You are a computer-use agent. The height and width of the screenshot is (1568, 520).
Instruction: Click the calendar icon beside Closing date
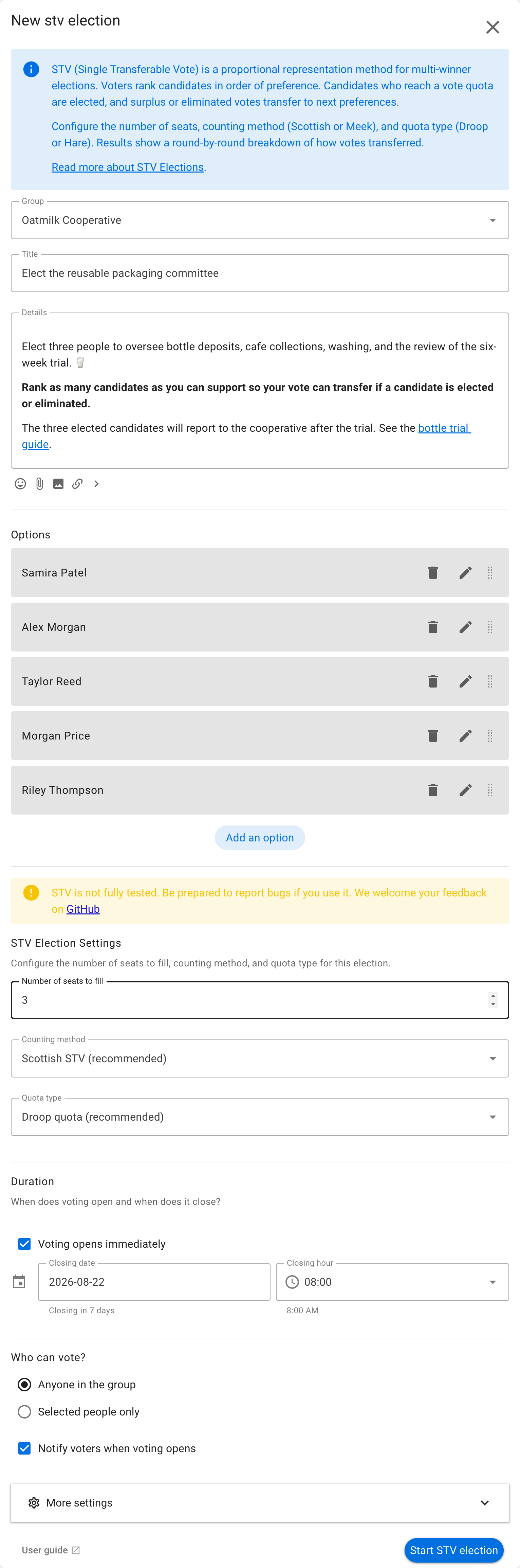pyautogui.click(x=19, y=1282)
